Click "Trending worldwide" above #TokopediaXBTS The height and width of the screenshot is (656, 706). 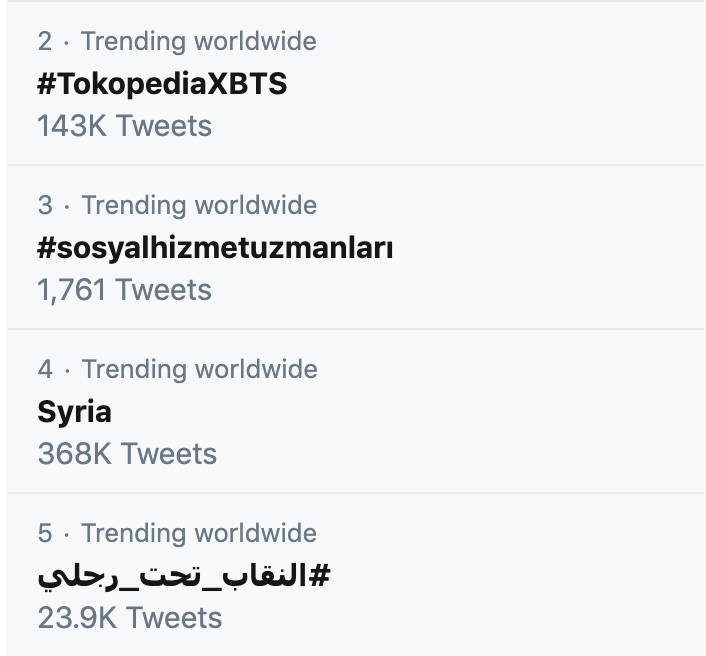coord(199,42)
